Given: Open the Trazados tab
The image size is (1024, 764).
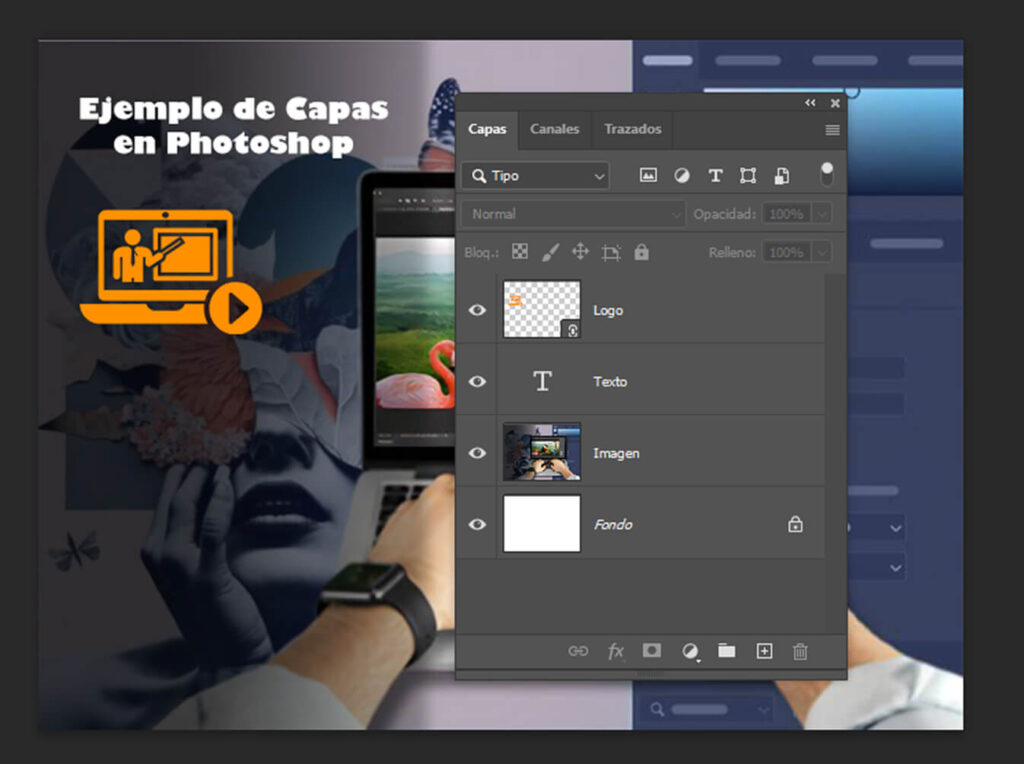Looking at the screenshot, I should (631, 129).
